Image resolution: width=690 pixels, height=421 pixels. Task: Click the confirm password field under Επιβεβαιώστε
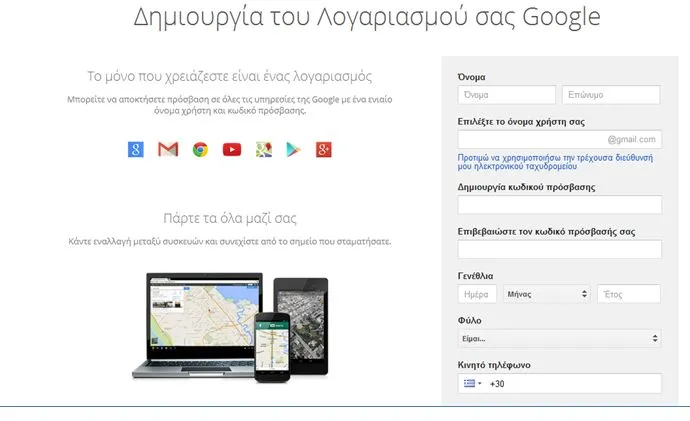click(x=559, y=249)
